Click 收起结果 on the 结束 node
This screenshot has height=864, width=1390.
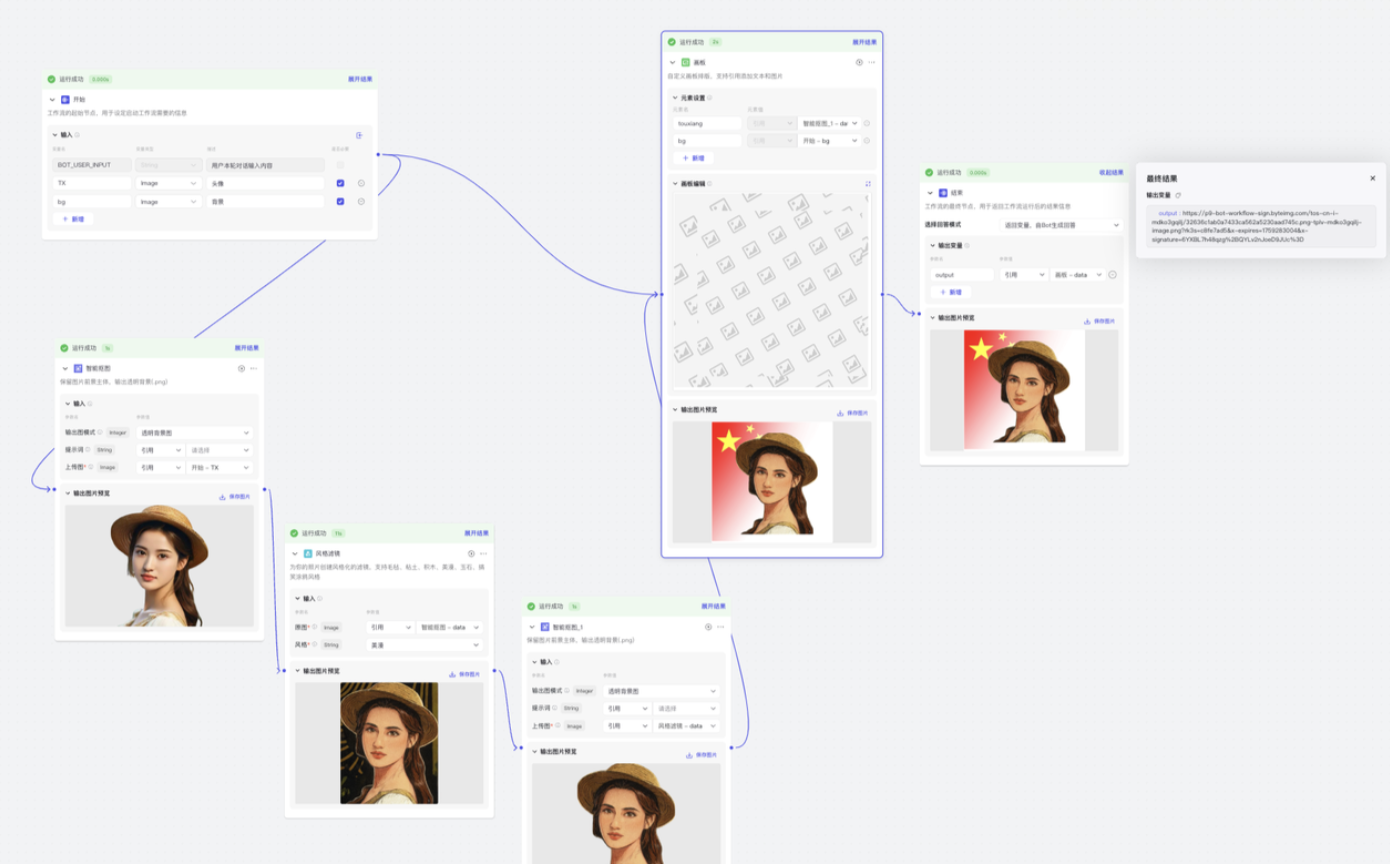tap(1111, 172)
